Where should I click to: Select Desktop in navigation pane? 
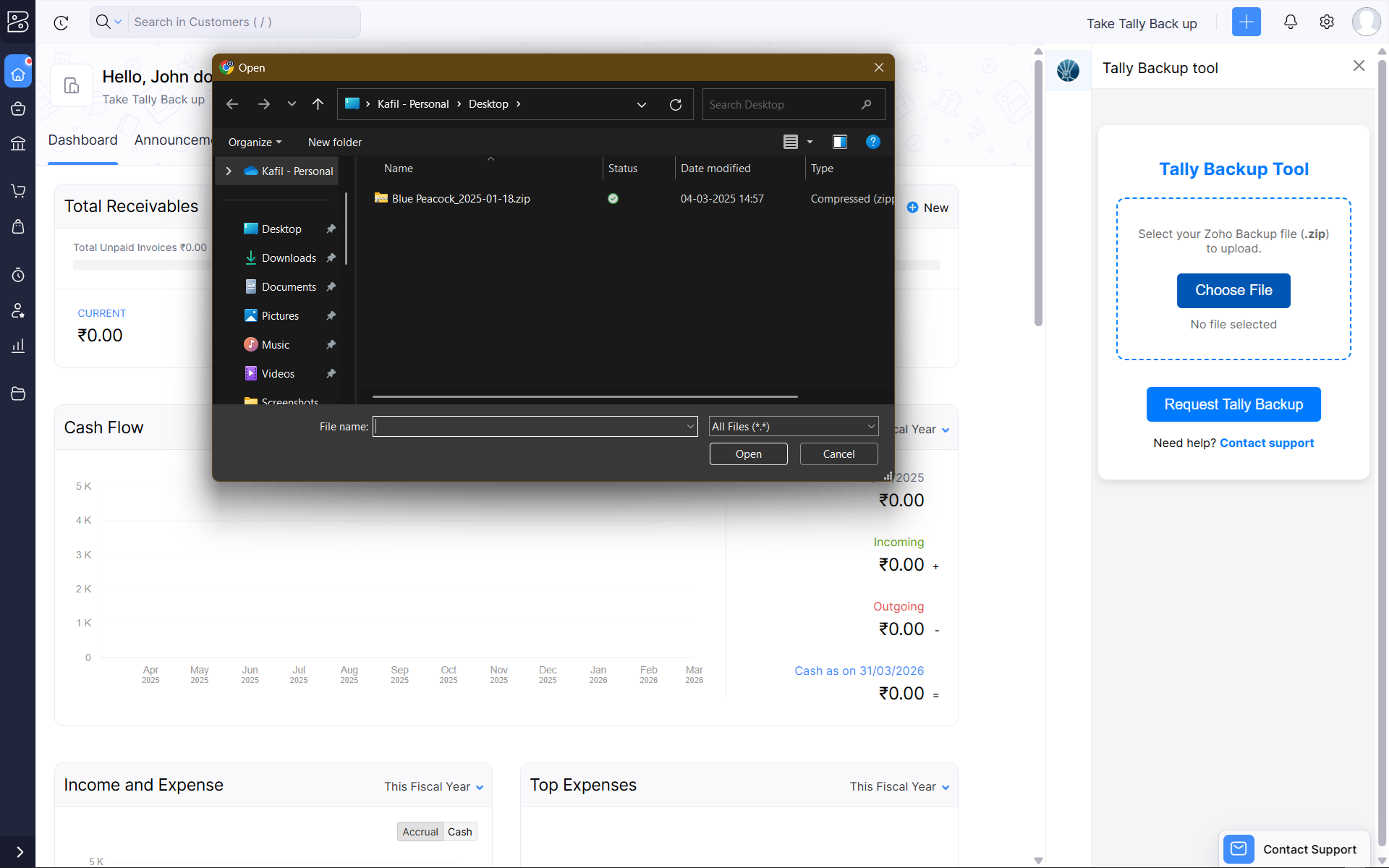pyautogui.click(x=281, y=229)
